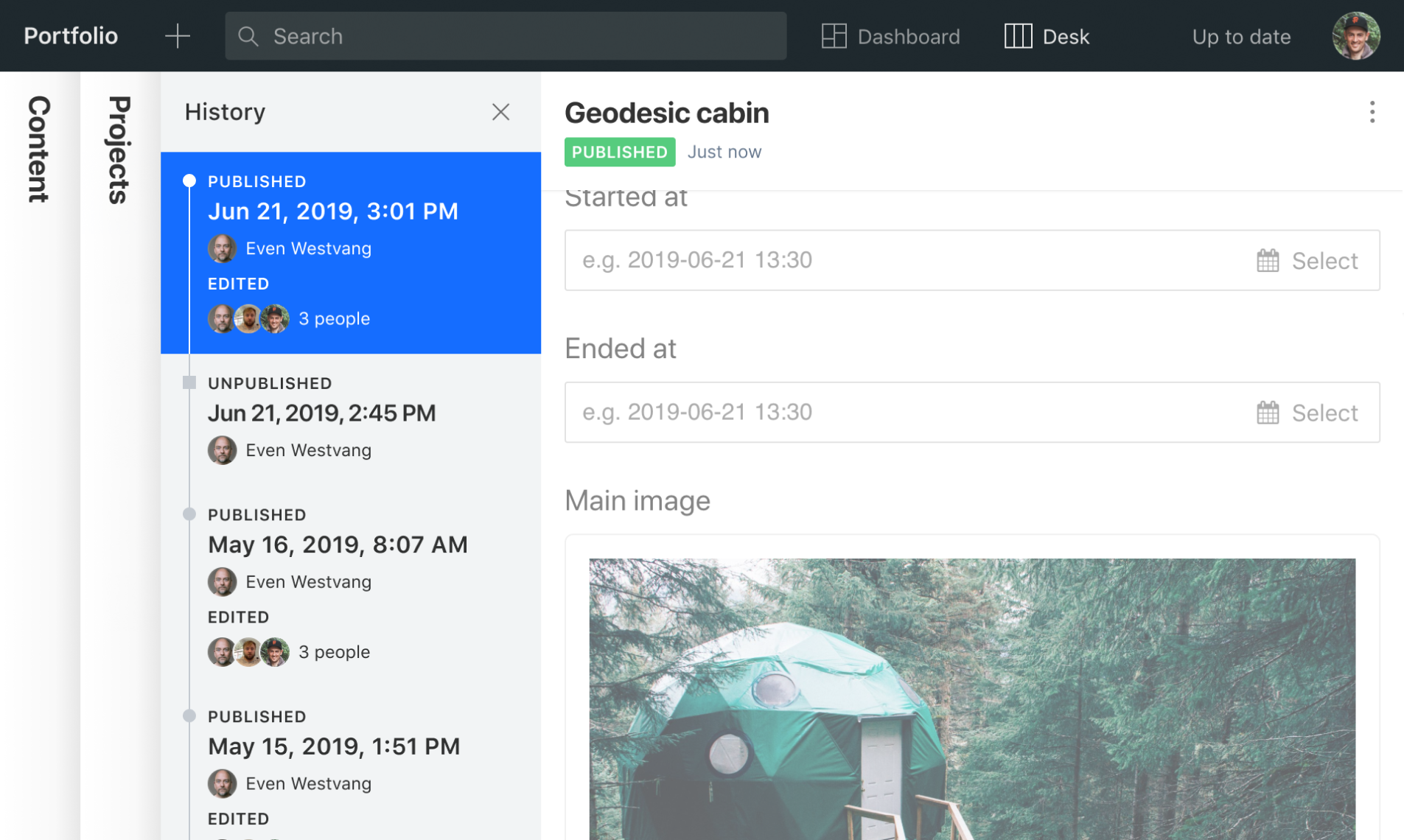Click Even Westvang name in May 16 revision
The width and height of the screenshot is (1404, 840).
pyautogui.click(x=308, y=582)
